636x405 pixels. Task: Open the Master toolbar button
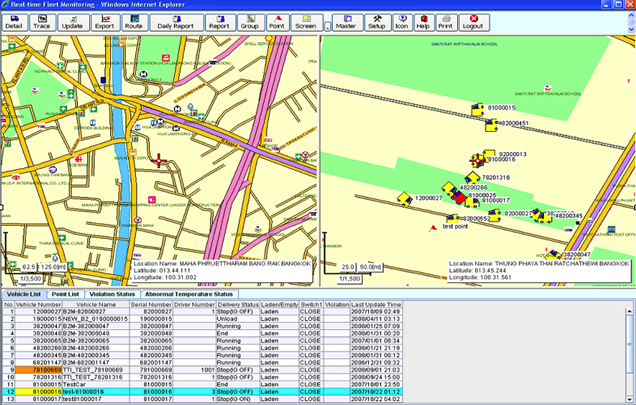pos(347,22)
